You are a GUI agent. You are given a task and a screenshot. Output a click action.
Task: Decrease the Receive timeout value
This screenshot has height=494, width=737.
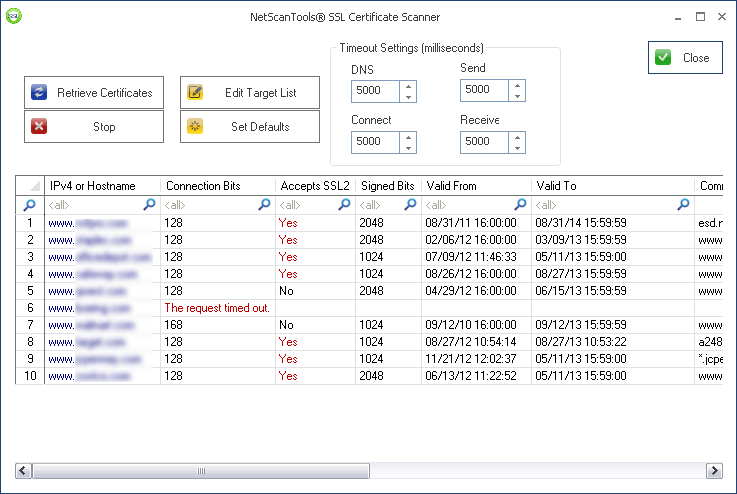click(517, 148)
